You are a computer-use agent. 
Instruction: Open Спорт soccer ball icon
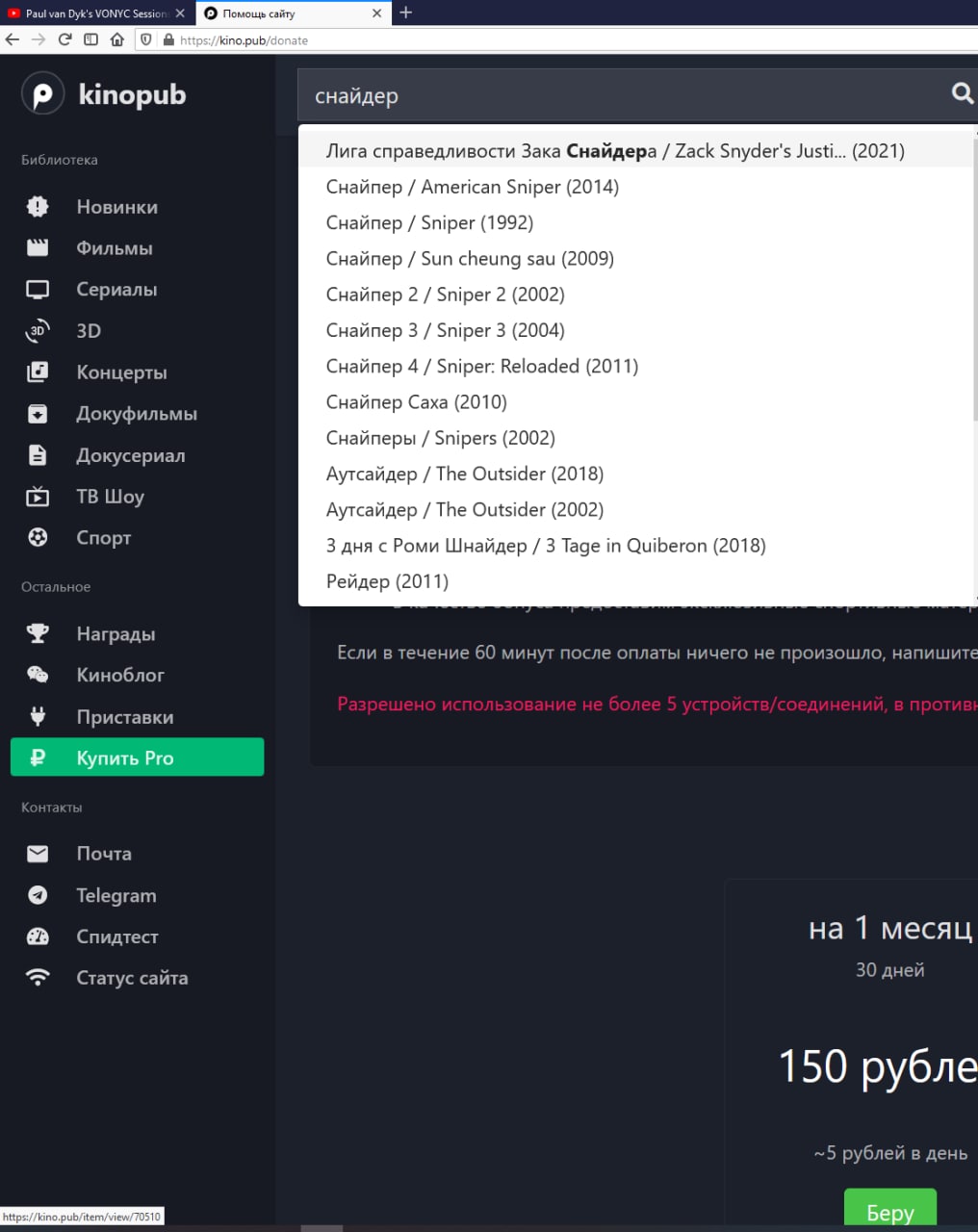point(38,537)
